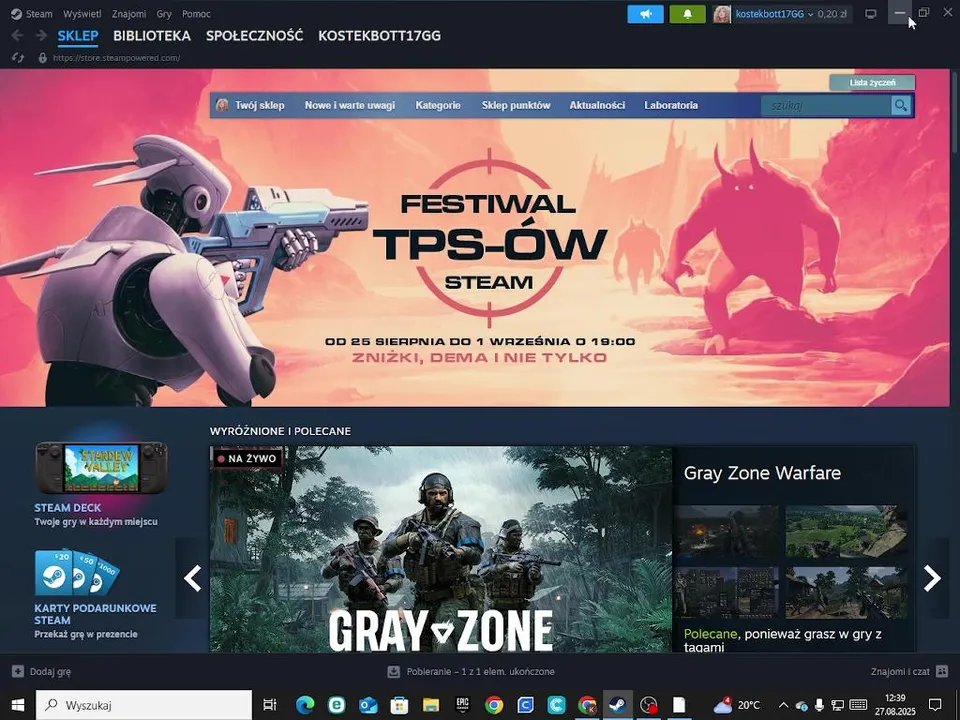Focus the szukaj store search field
The width and height of the screenshot is (960, 720).
826,105
